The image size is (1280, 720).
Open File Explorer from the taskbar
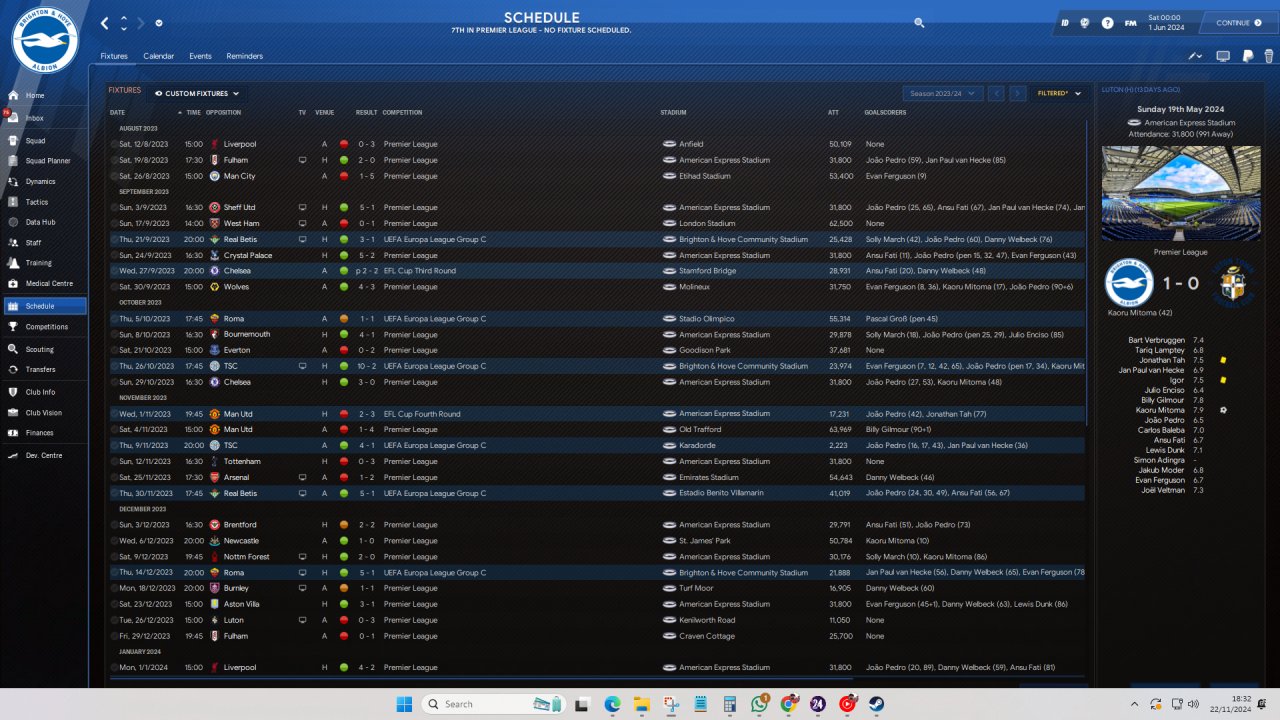tap(641, 704)
